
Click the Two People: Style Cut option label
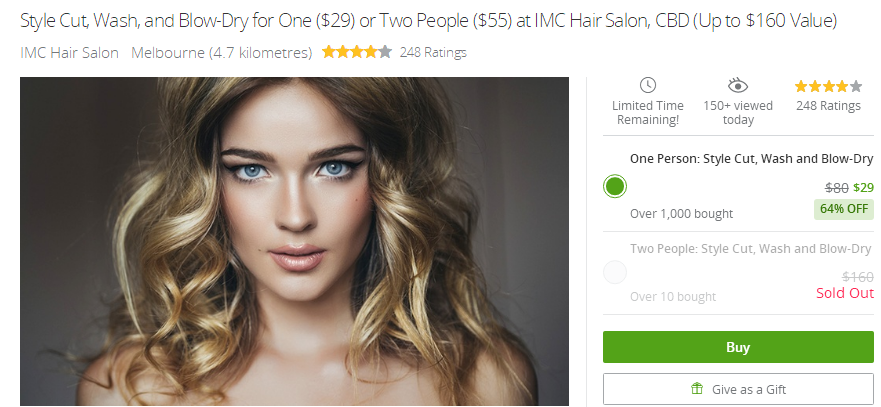[750, 248]
